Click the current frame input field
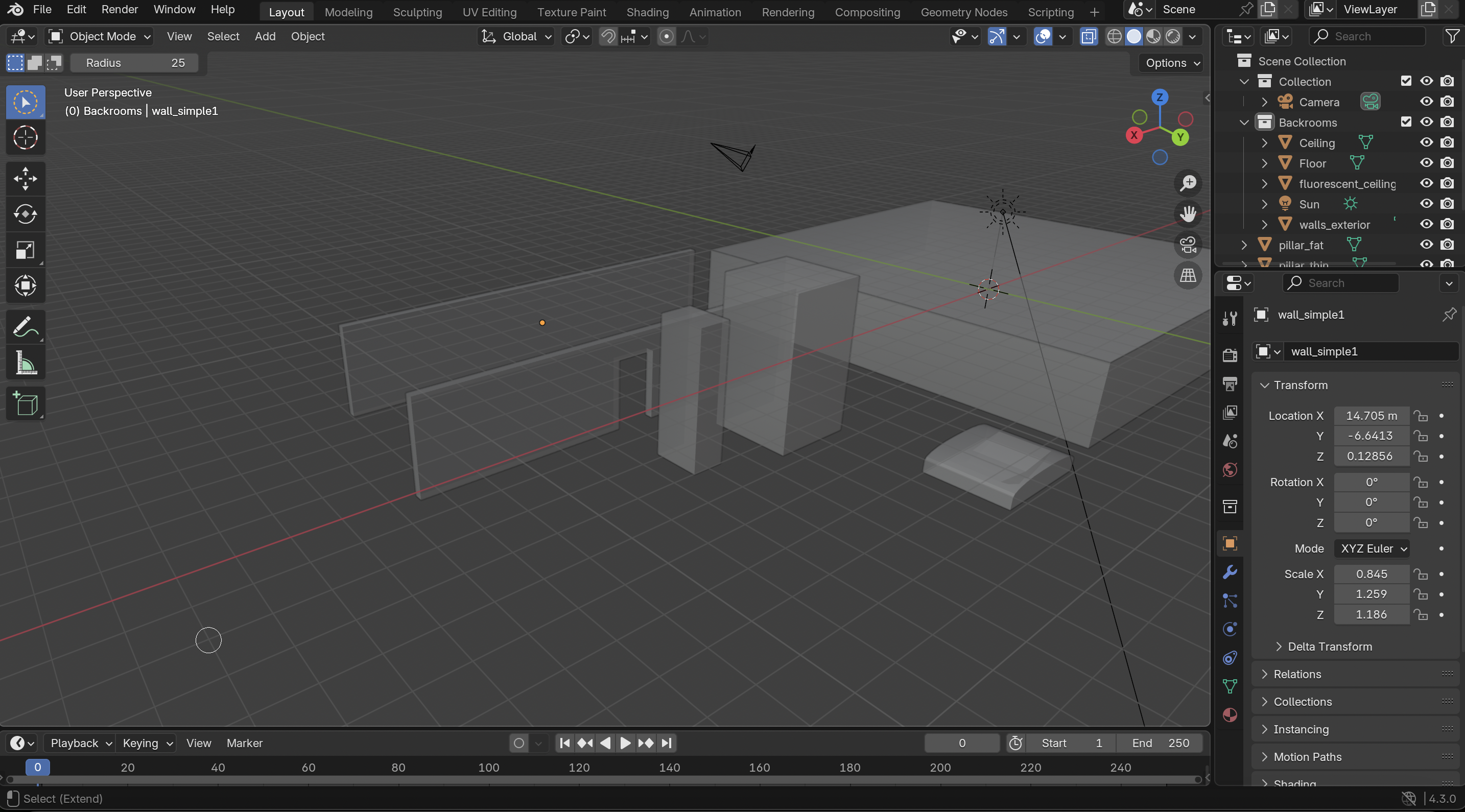1465x812 pixels. (961, 743)
